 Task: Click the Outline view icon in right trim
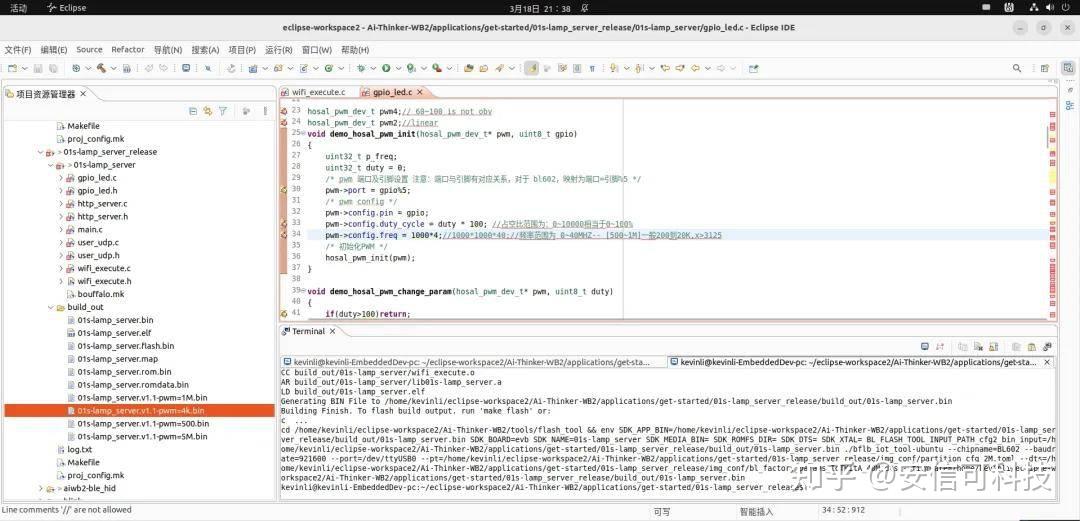click(x=1069, y=105)
